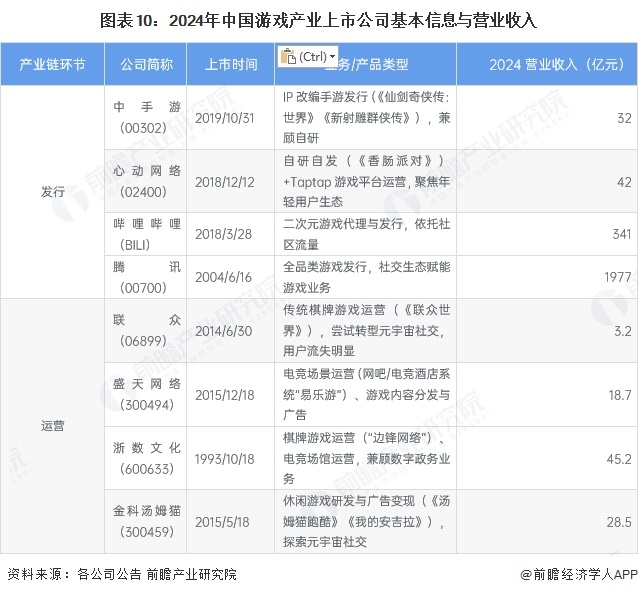Click the chart title '图表10' heading
This screenshot has width=638, height=595.
click(318, 19)
